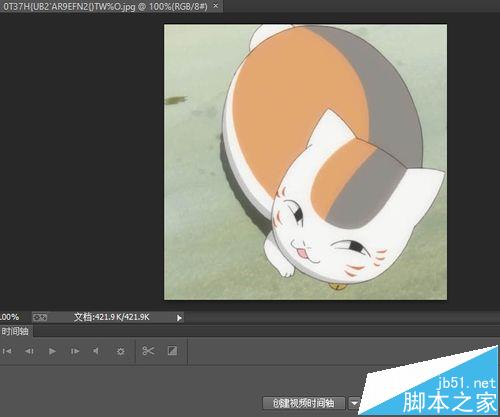
Task: Step to next frame
Action: pos(75,351)
